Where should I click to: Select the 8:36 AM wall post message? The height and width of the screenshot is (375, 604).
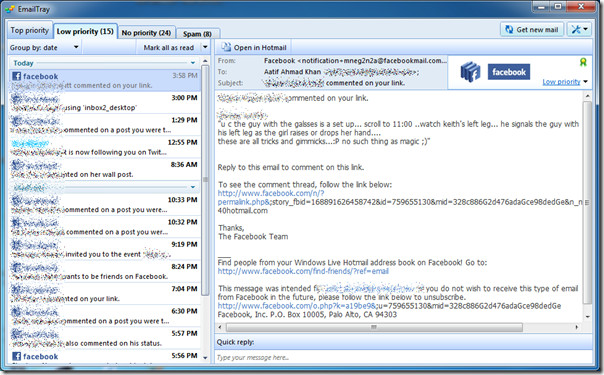point(105,170)
